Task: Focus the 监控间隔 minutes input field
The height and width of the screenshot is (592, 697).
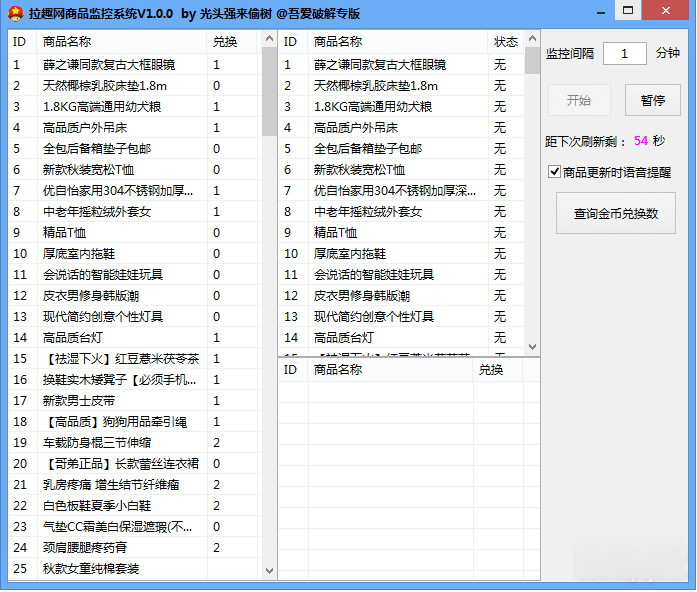Action: 625,54
